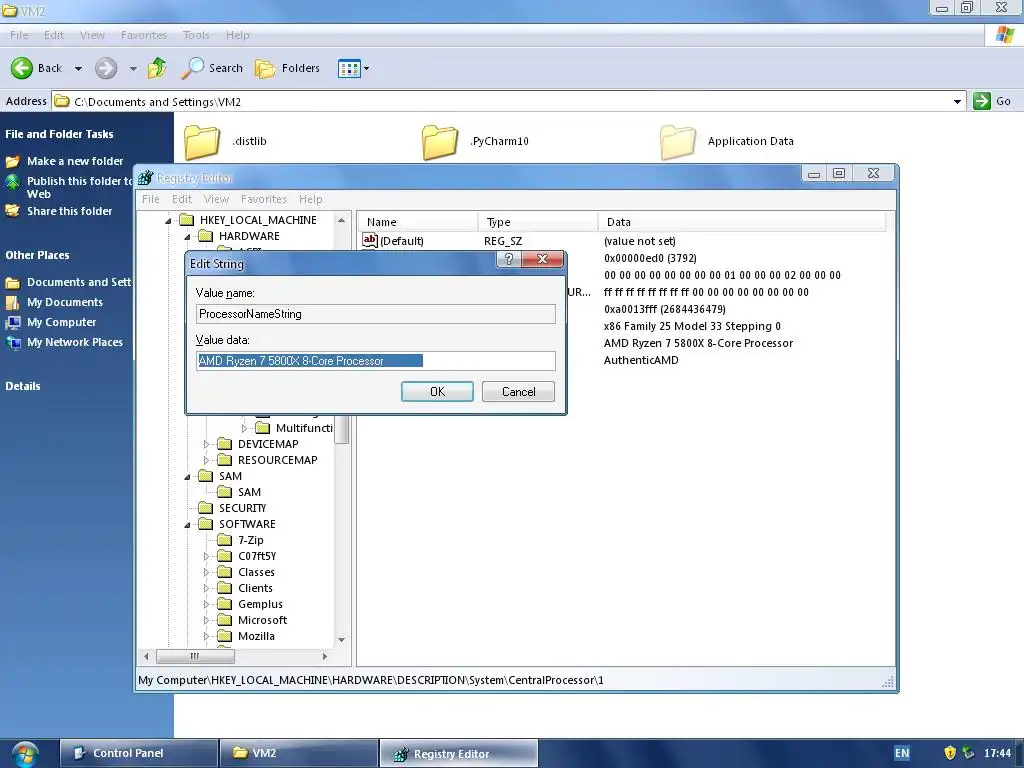This screenshot has width=1024, height=768.
Task: Open the .PyCharm10 folder
Action: [475, 141]
